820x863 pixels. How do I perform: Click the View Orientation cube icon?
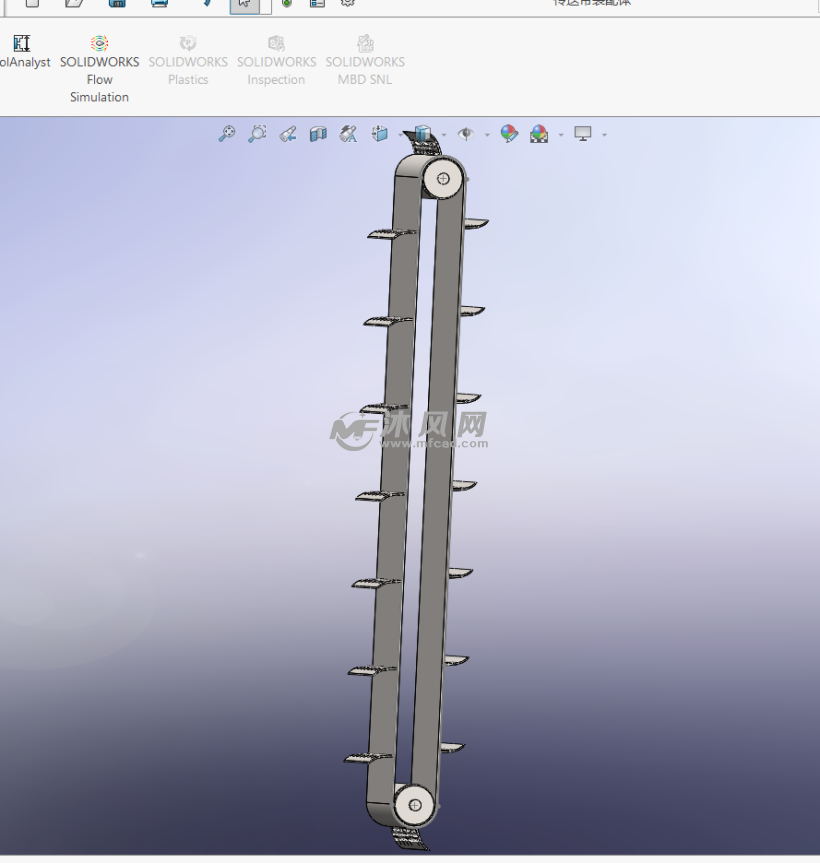(x=380, y=134)
